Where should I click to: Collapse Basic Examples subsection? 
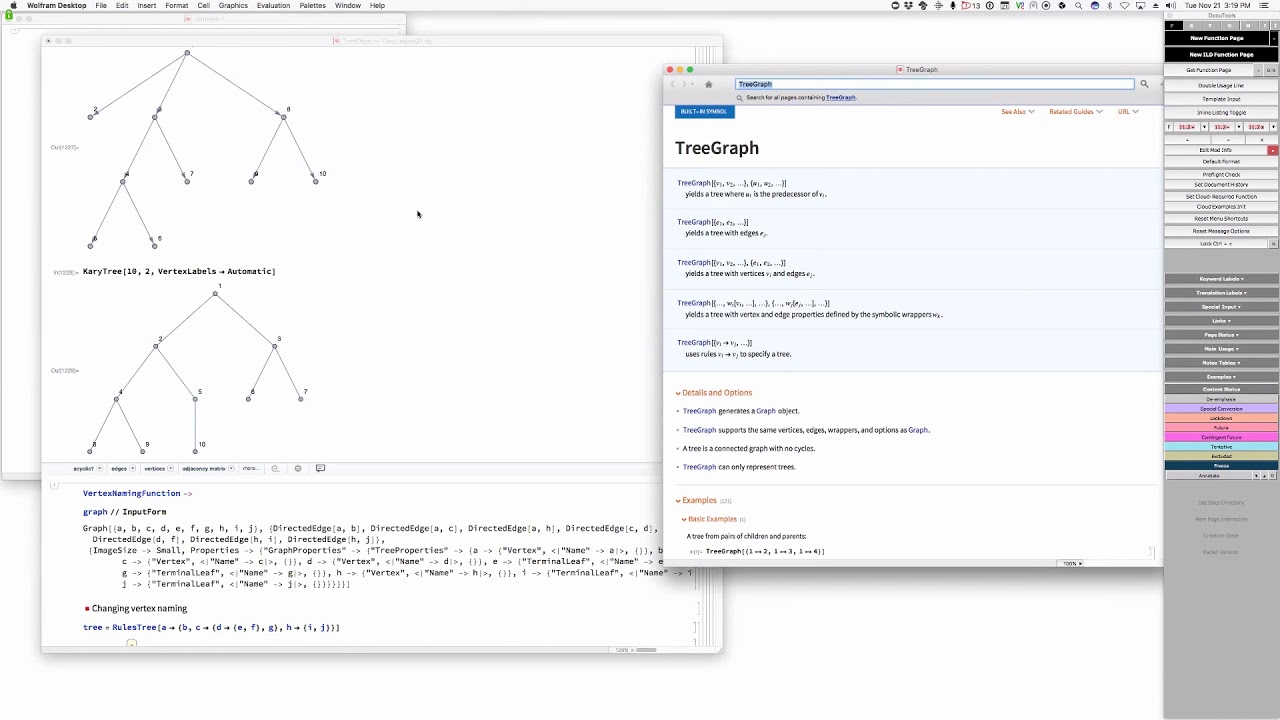[685, 519]
